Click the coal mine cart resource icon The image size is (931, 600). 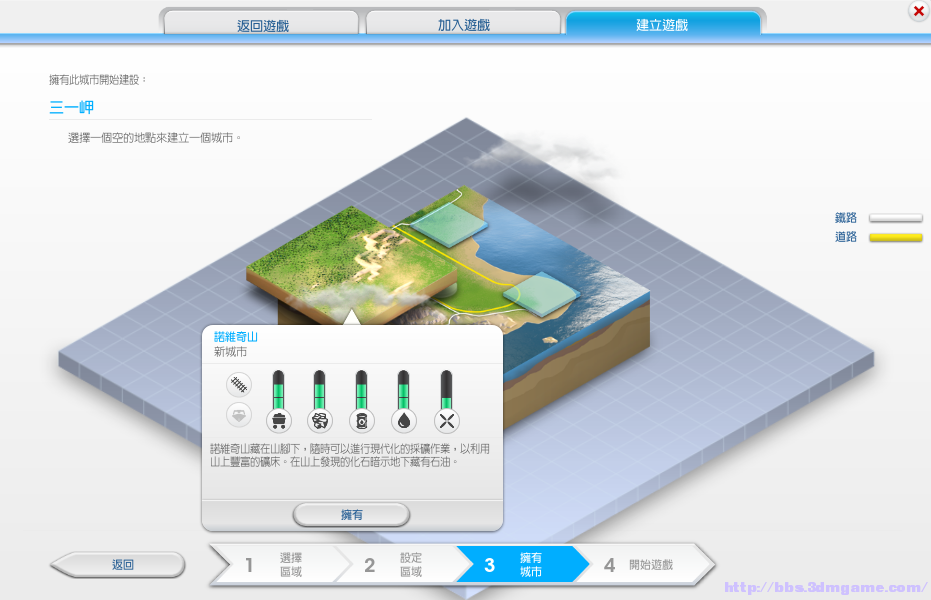point(278,421)
